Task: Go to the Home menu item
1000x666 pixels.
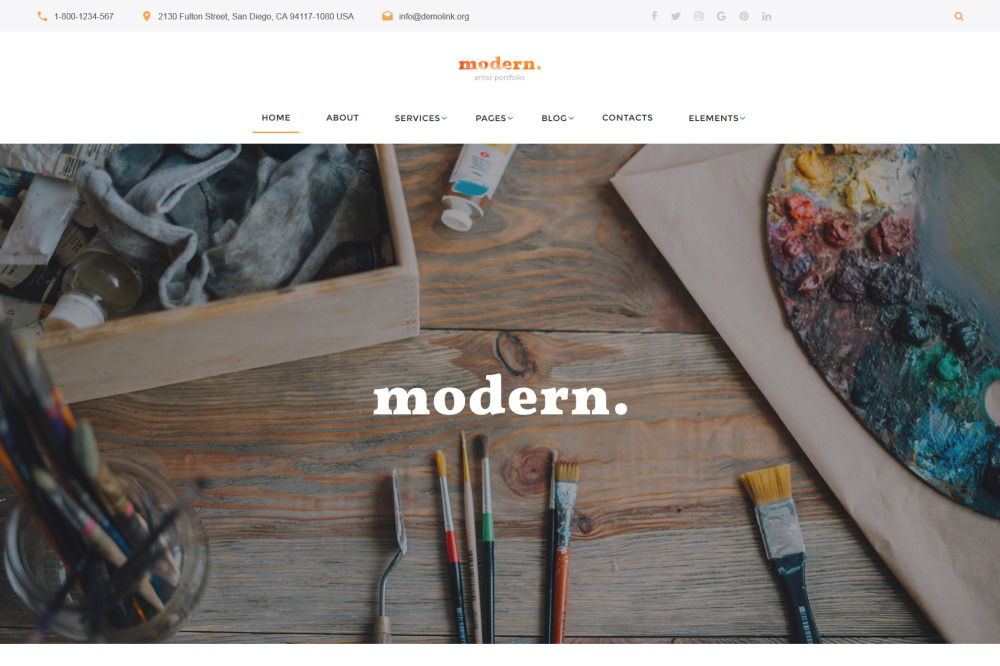Action: (276, 117)
